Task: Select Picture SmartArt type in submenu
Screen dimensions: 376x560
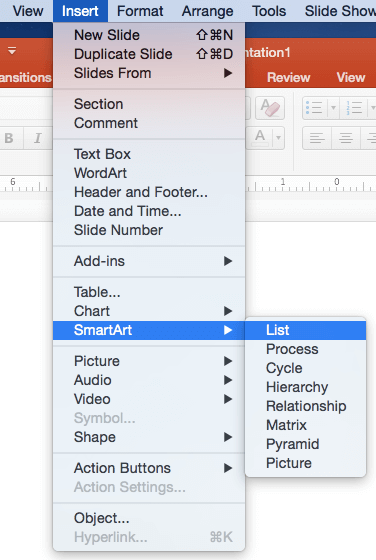Action: [306, 463]
